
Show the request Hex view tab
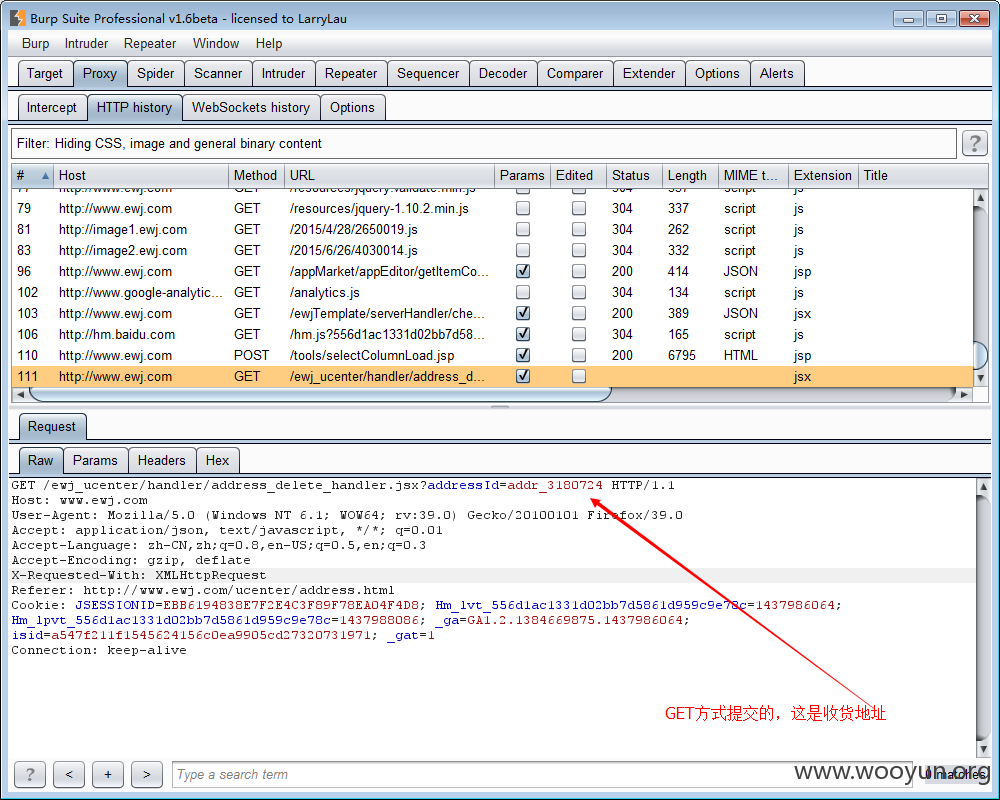[217, 461]
